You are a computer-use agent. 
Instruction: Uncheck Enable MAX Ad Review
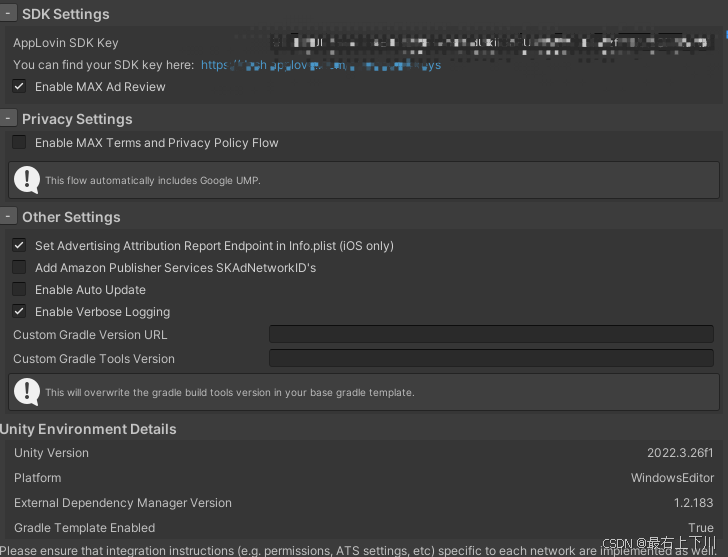click(x=19, y=86)
